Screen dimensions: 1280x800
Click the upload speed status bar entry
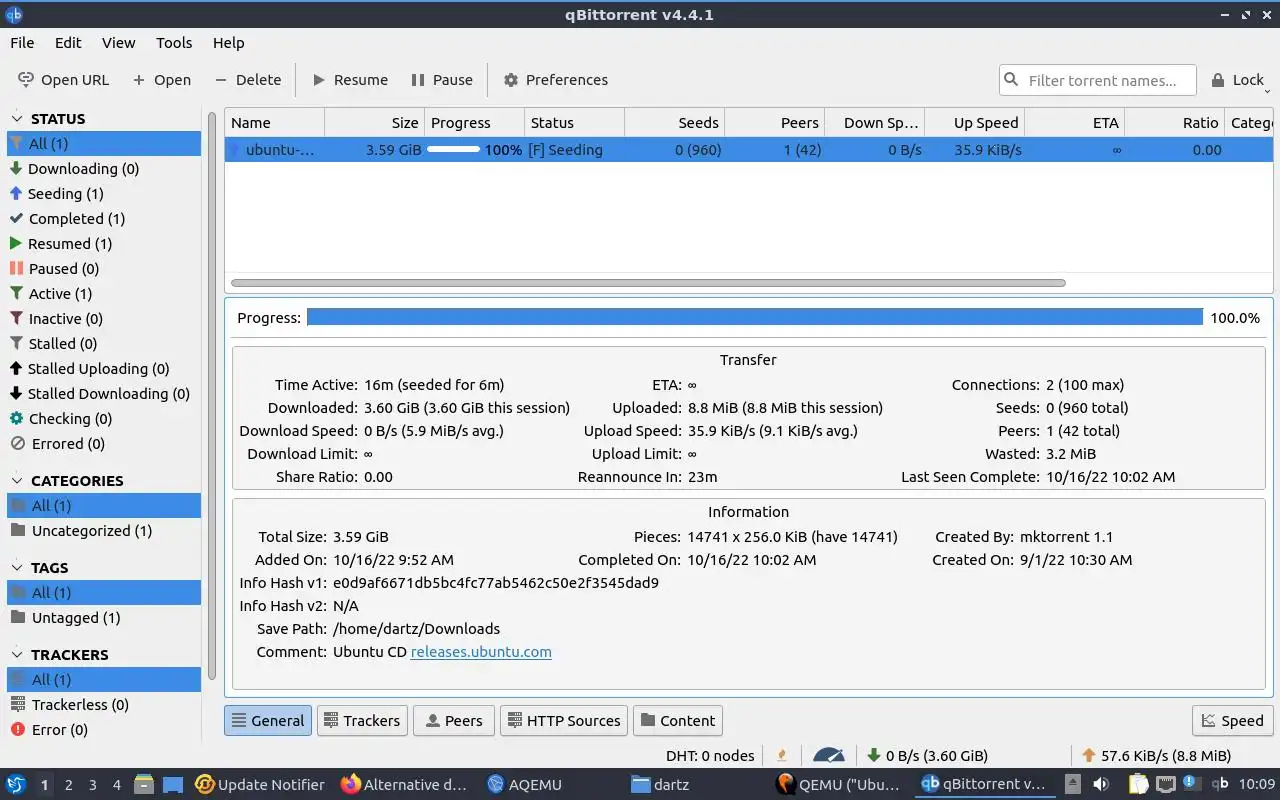point(1157,756)
